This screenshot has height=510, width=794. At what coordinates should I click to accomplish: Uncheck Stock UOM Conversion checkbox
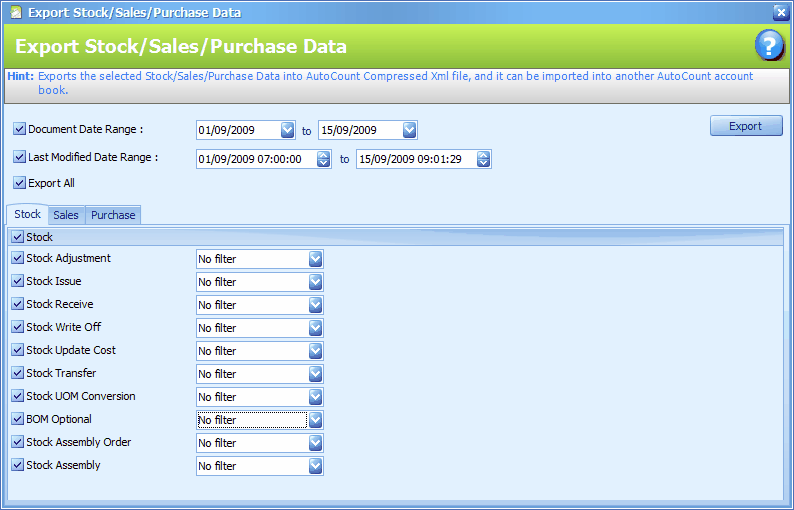coord(17,396)
